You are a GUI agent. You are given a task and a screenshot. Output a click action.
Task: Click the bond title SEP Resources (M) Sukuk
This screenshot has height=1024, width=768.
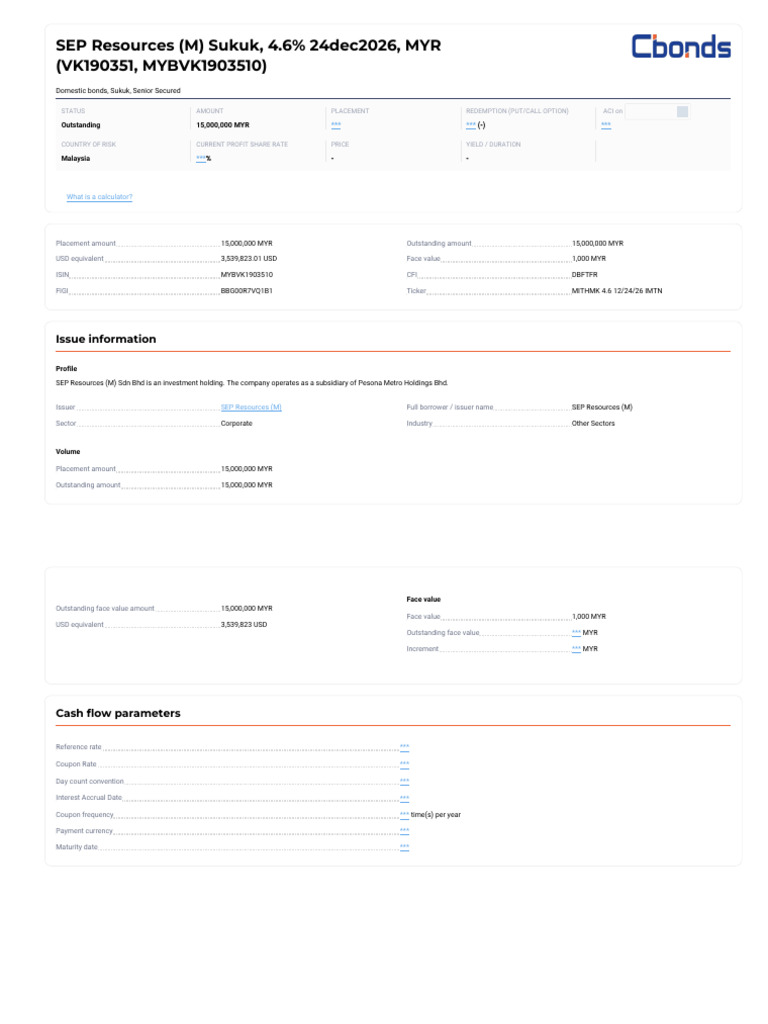pos(248,55)
